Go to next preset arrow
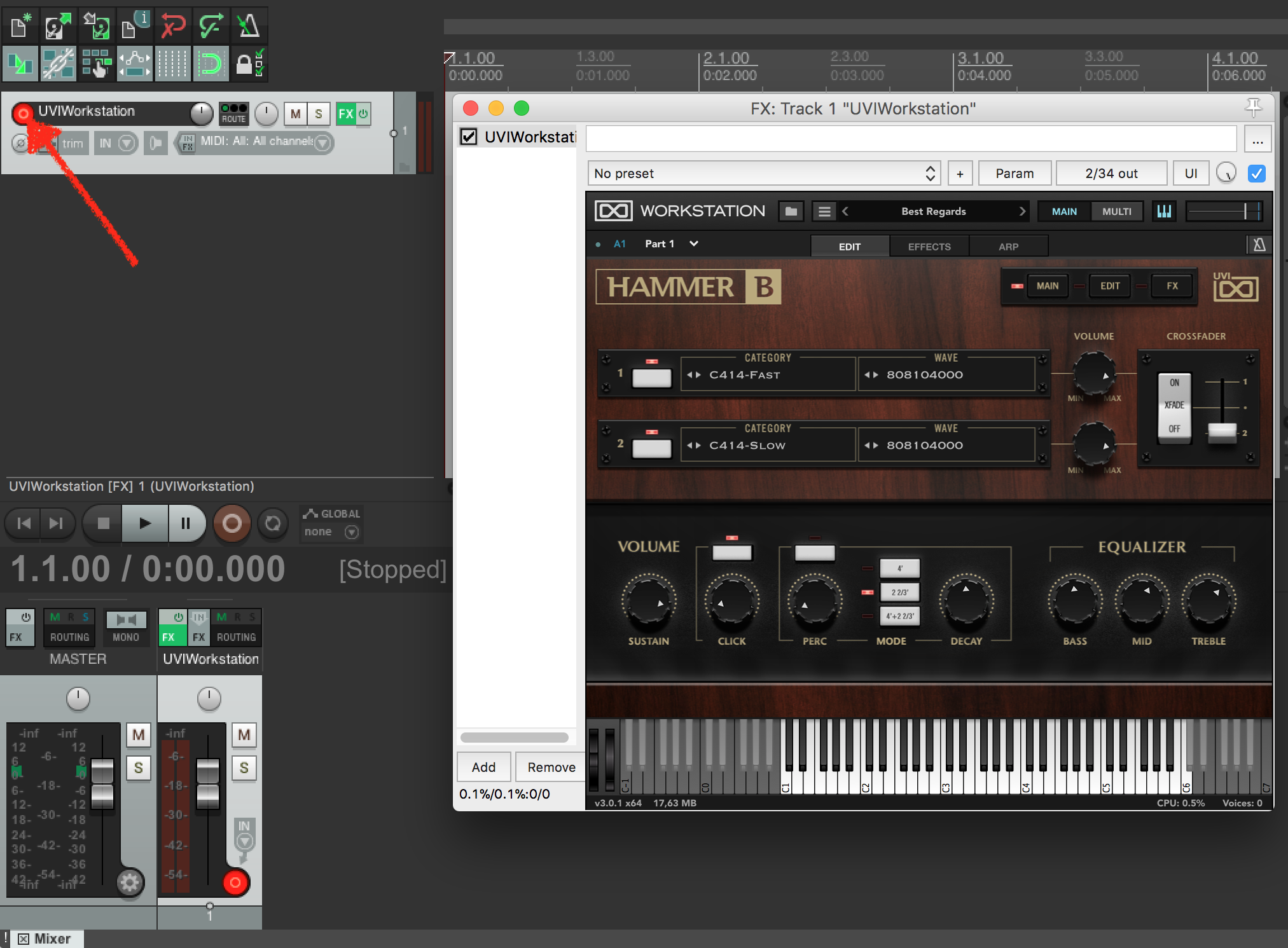 click(x=1022, y=211)
